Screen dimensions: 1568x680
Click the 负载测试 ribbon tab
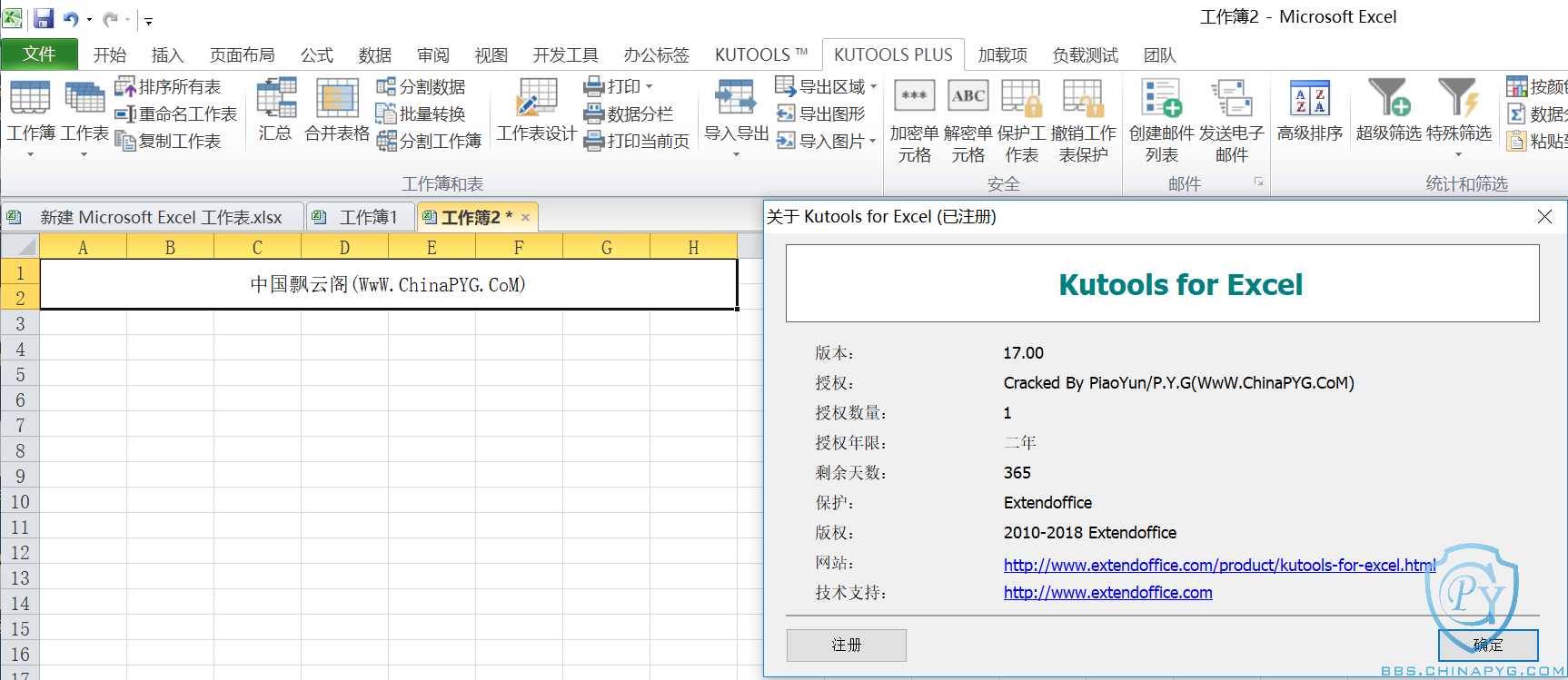pos(1086,55)
